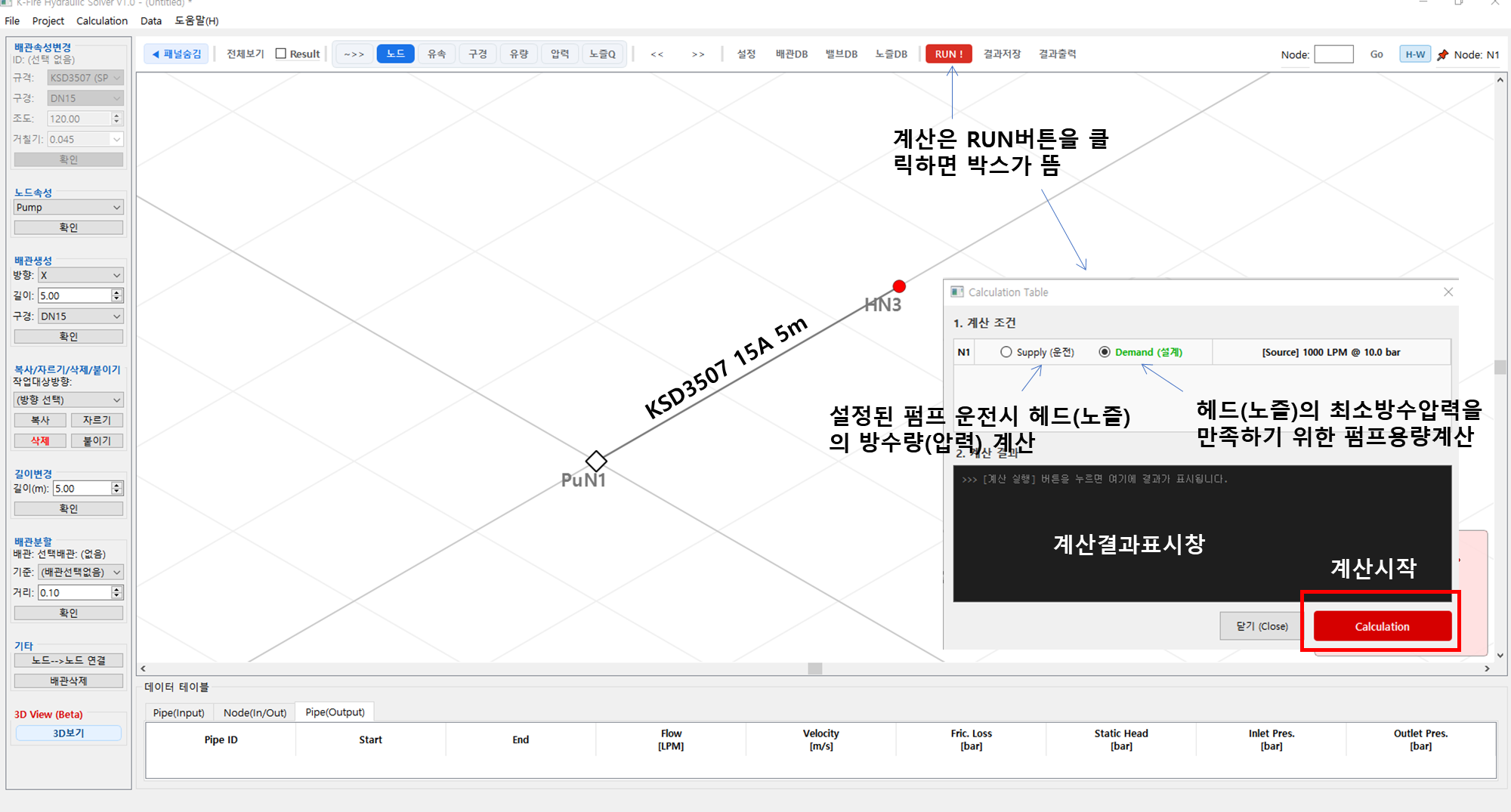The width and height of the screenshot is (1511, 812).
Task: Close the Calculation Table dialog
Action: [1448, 292]
